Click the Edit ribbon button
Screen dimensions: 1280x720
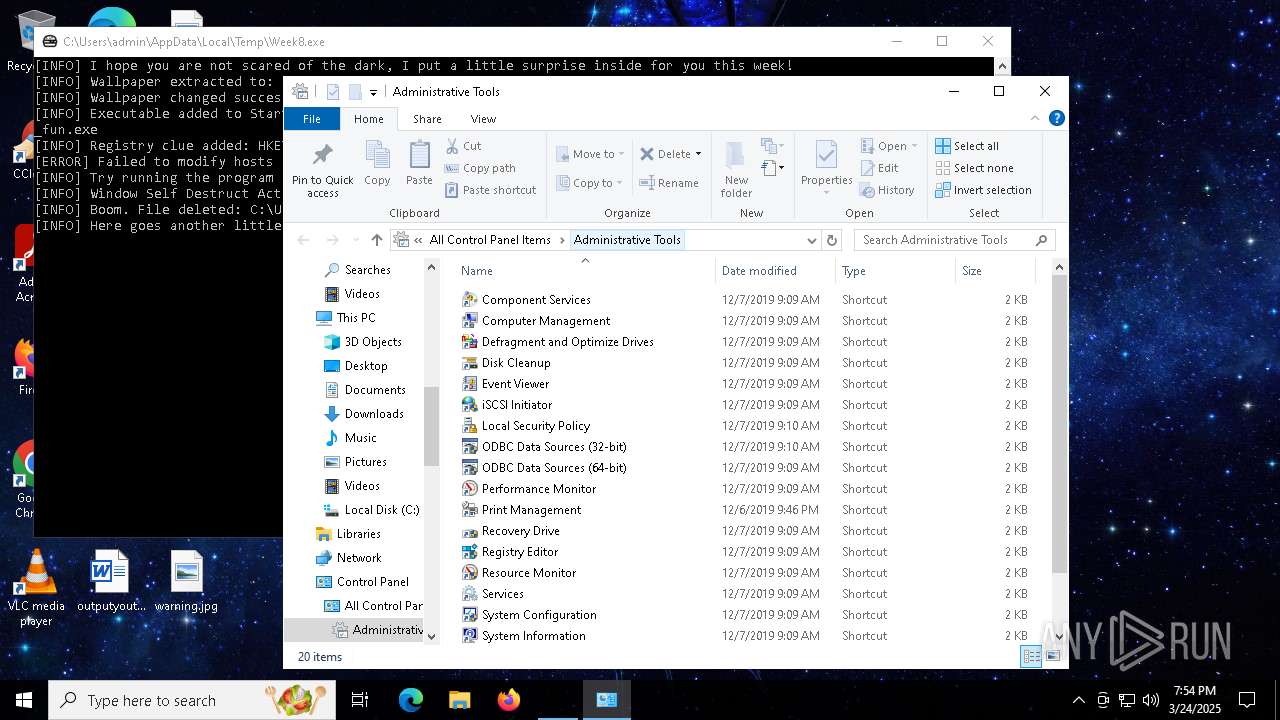coord(879,168)
